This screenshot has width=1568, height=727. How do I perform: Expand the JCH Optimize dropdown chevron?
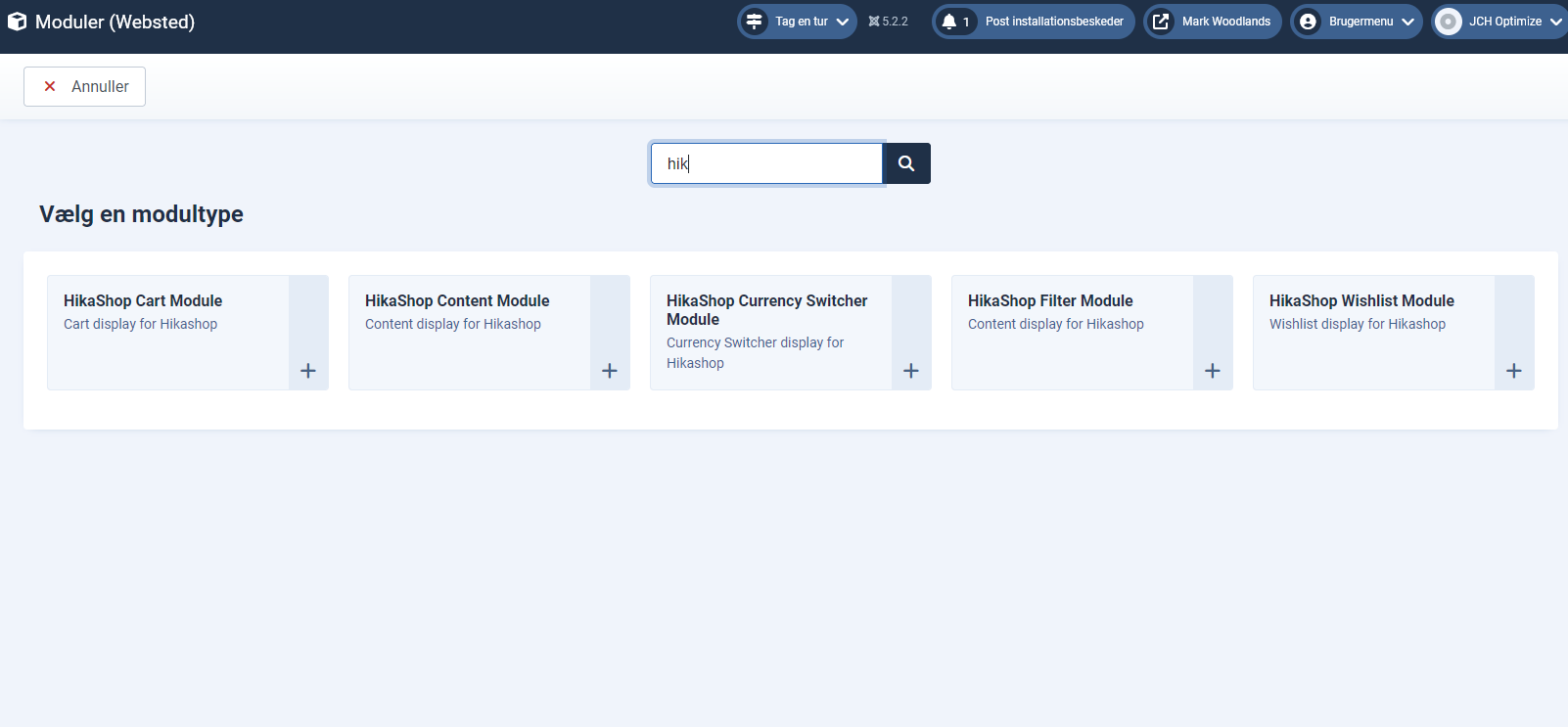[1556, 22]
